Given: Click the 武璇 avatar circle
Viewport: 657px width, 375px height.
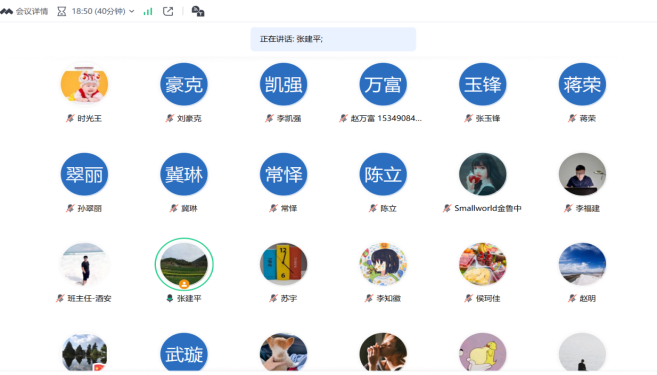Looking at the screenshot, I should pyautogui.click(x=184, y=352).
